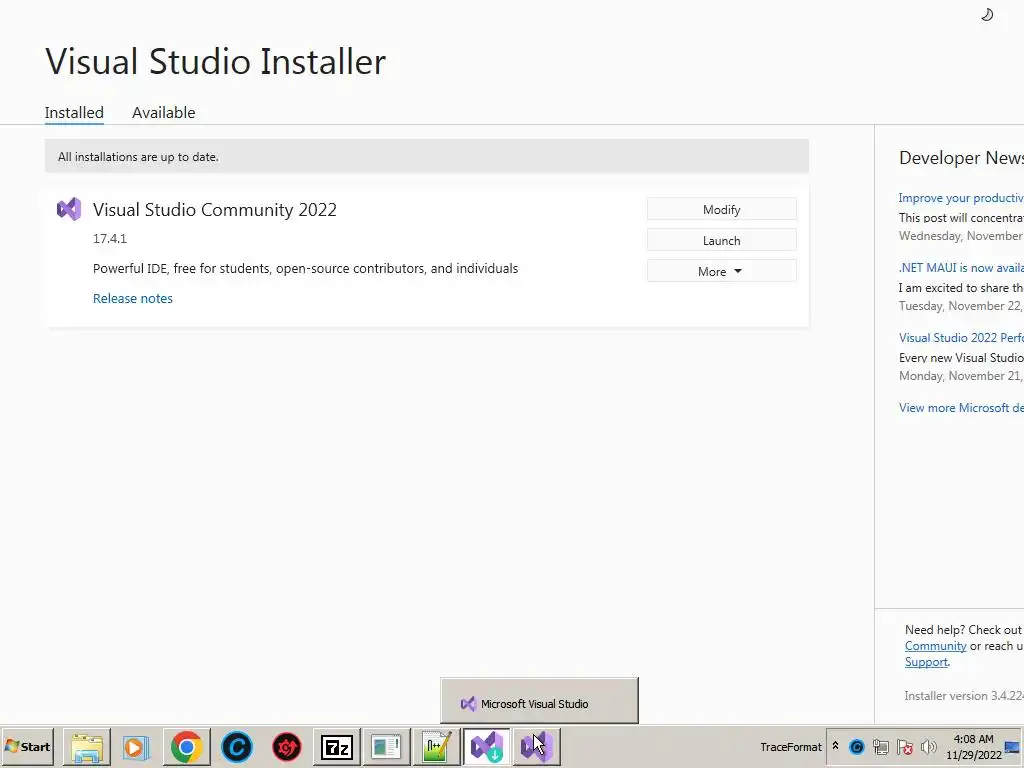Show hidden system tray icons

coord(835,746)
